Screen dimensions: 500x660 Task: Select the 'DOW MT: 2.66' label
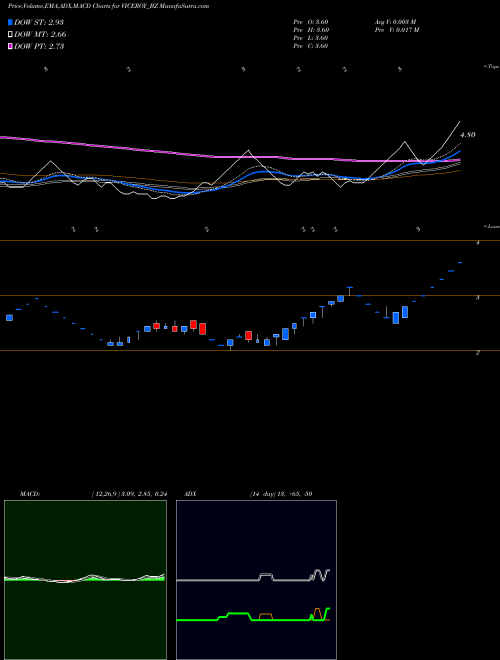tap(40, 35)
